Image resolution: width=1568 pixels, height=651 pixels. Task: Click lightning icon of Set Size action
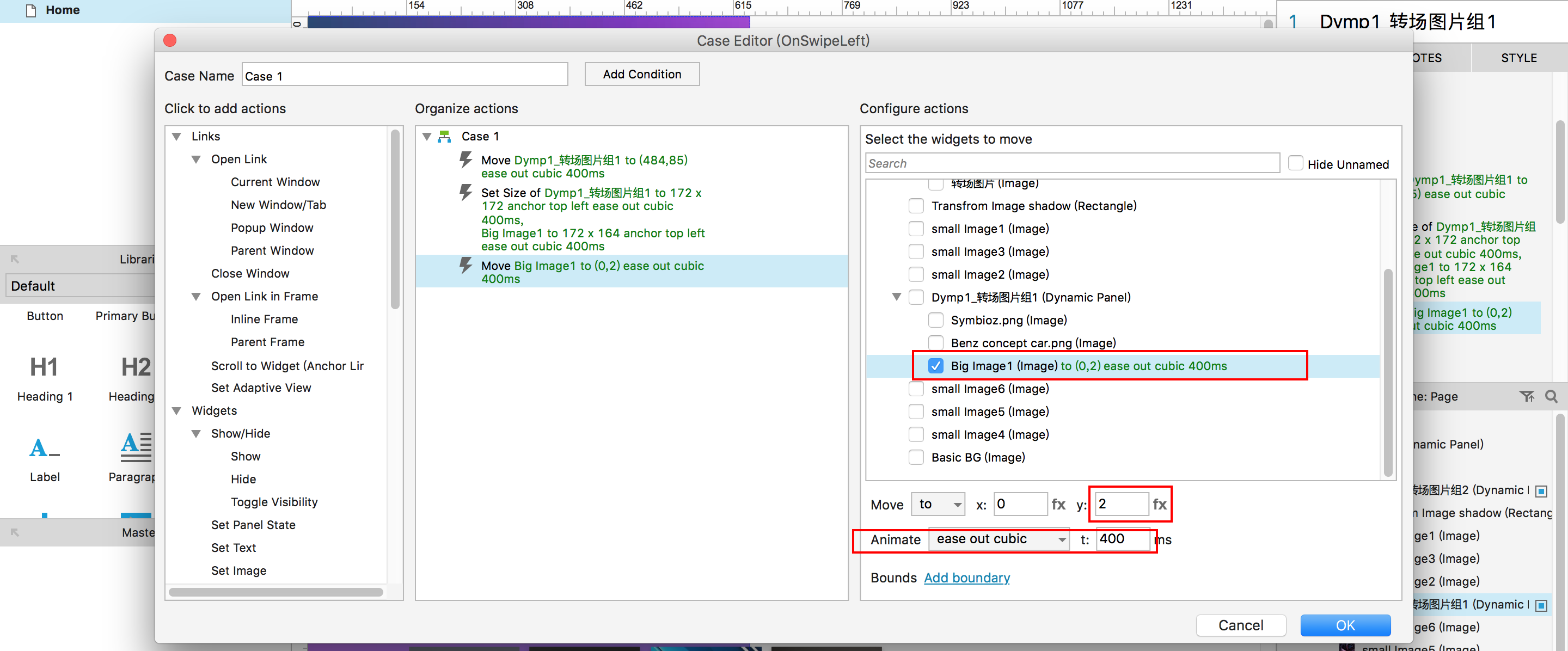465,193
